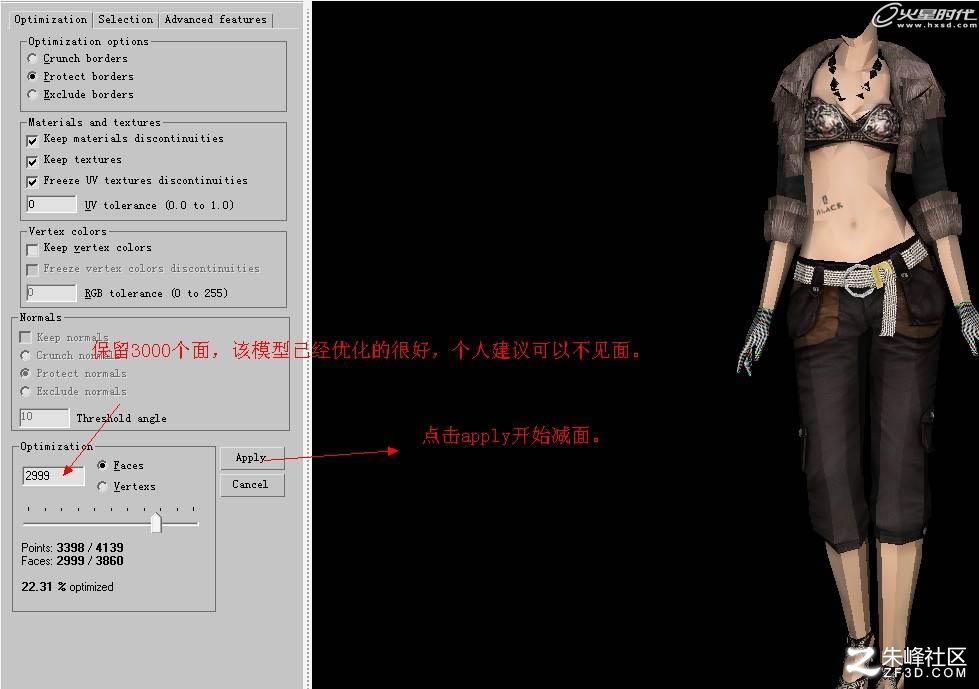Click the Threshold angle input field
The width and height of the screenshot is (979, 689).
point(44,416)
